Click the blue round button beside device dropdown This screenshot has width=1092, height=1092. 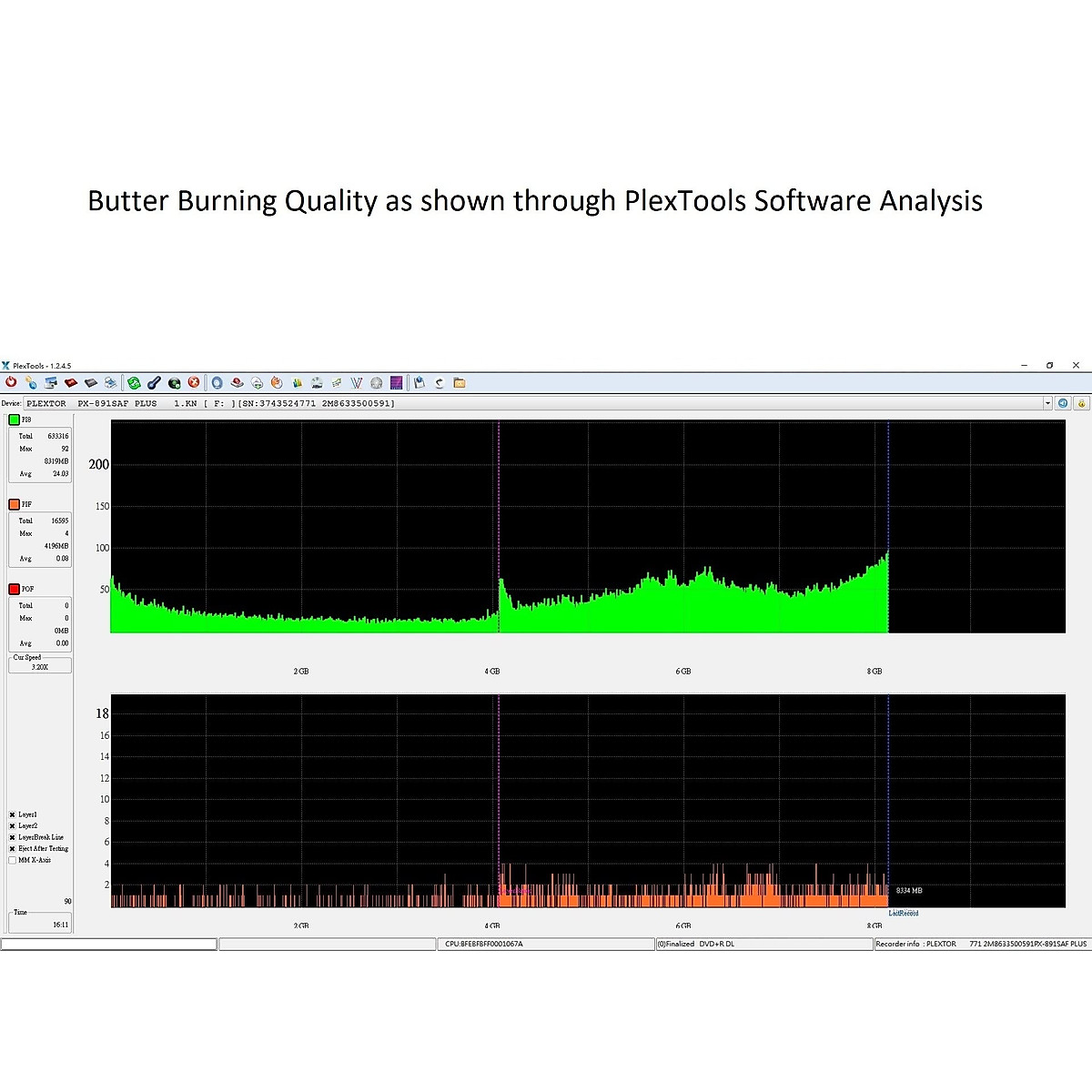click(1063, 403)
